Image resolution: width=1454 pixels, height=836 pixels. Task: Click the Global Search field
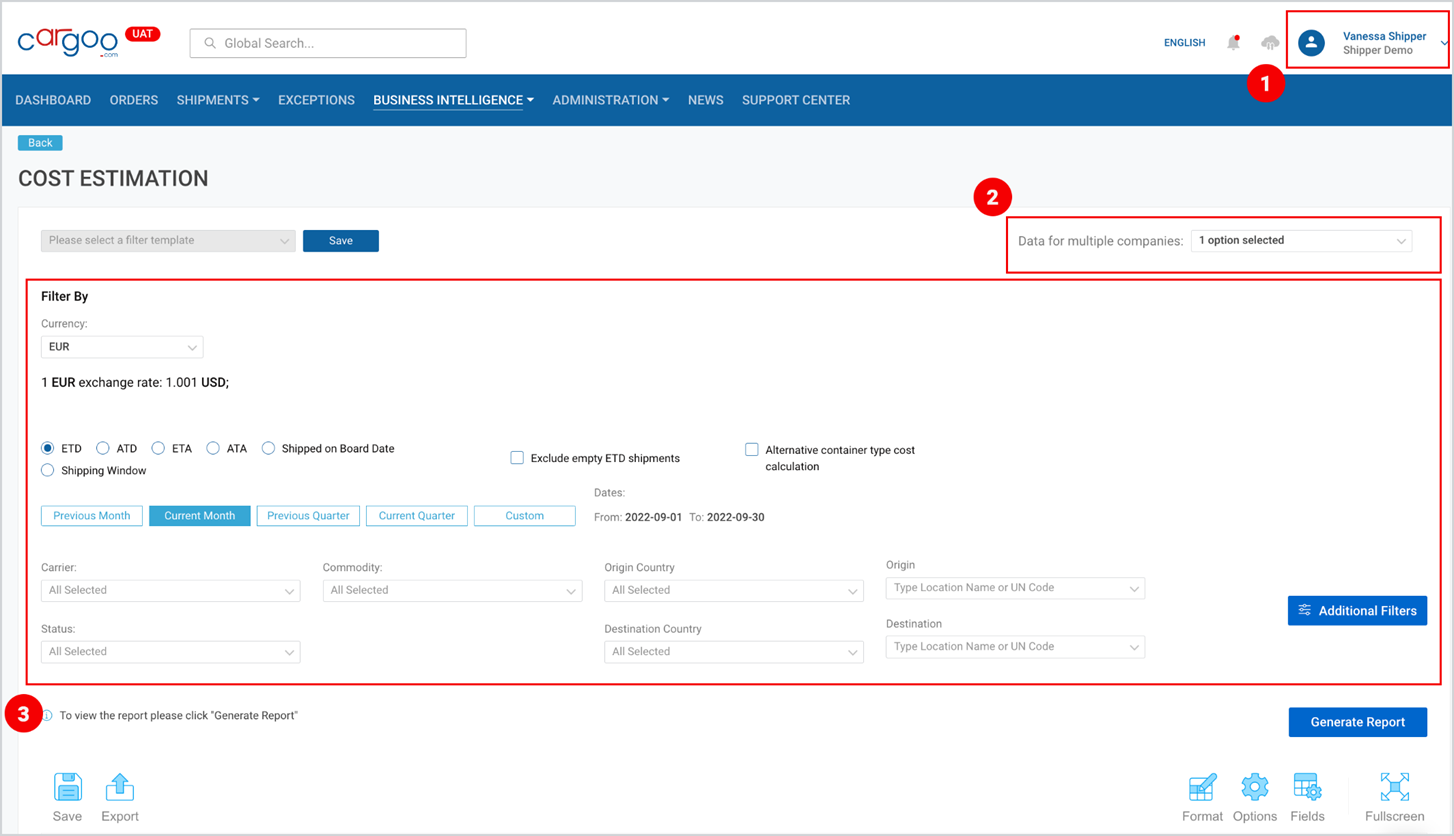[x=328, y=43]
